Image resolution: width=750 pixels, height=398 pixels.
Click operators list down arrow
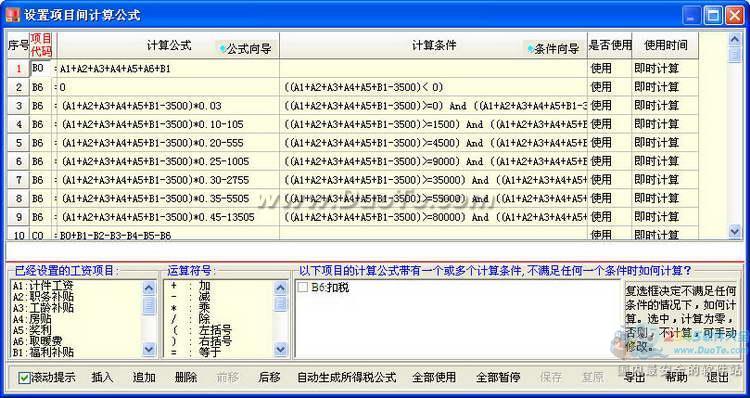click(281, 350)
